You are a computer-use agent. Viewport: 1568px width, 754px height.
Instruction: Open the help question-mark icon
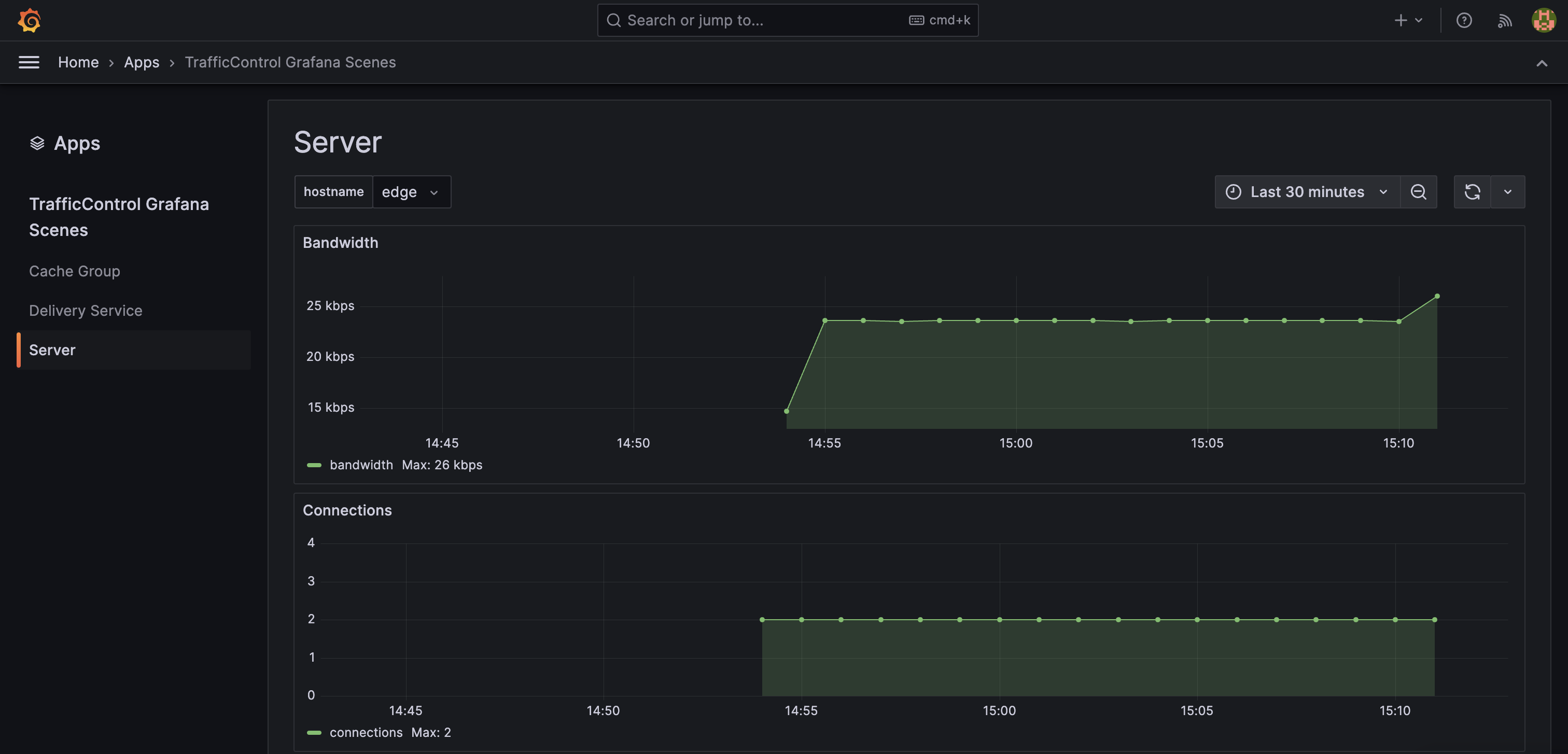1464,20
